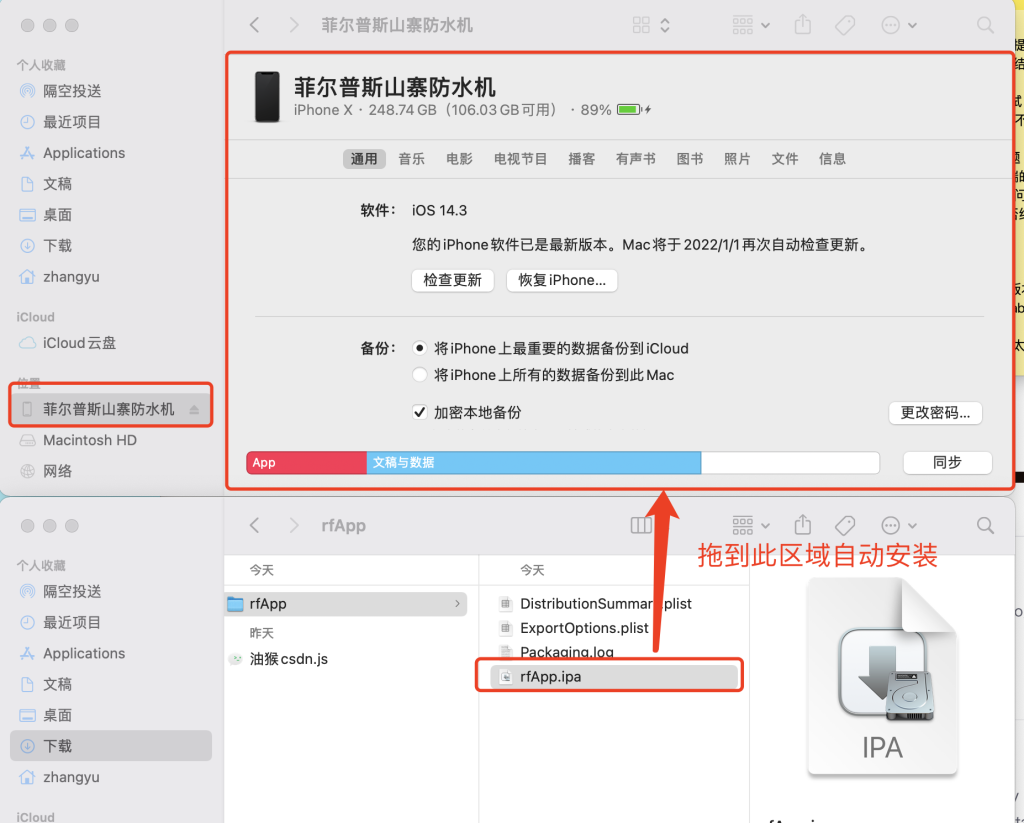Image resolution: width=1024 pixels, height=823 pixels.
Task: Expand the rfApp folder chevron
Action: [x=458, y=604]
